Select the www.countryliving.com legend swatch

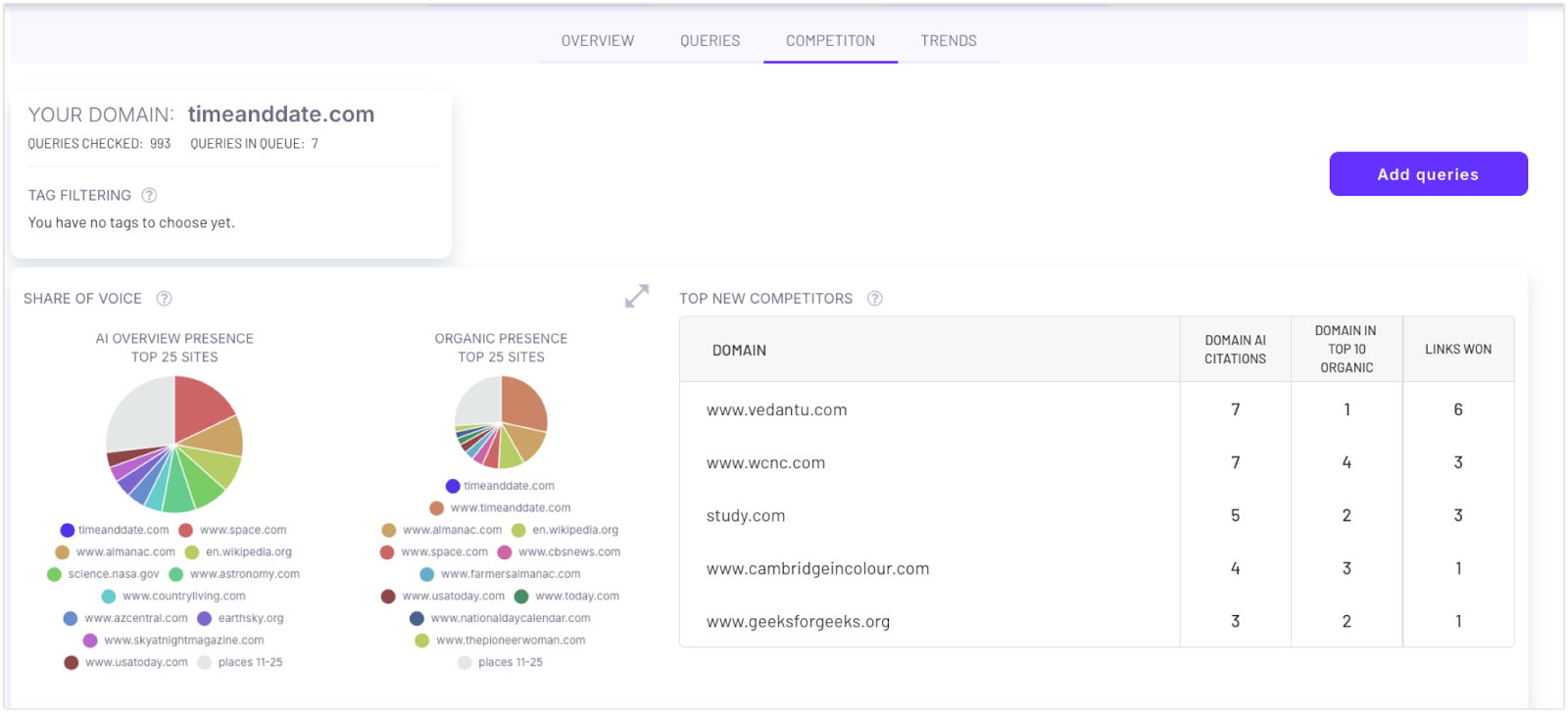[x=109, y=596]
